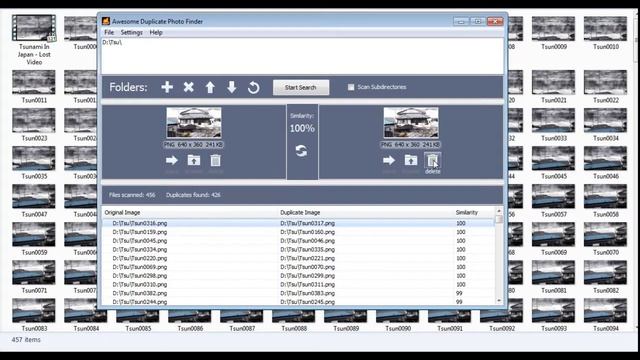640x360 pixels.
Task: Delete the right duplicate image with trash icon
Action: click(x=432, y=160)
